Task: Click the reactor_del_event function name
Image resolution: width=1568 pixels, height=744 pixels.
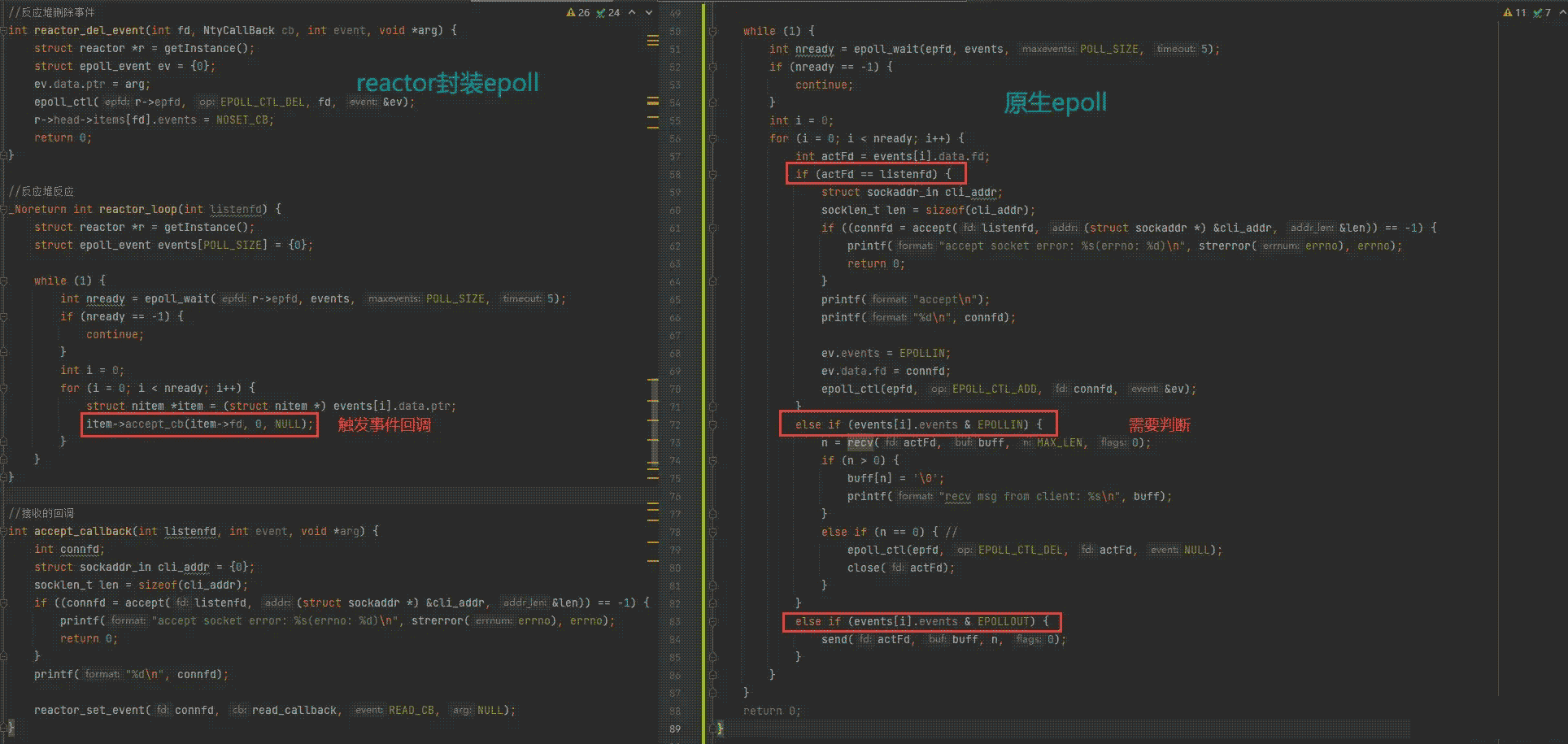Action: 89,30
